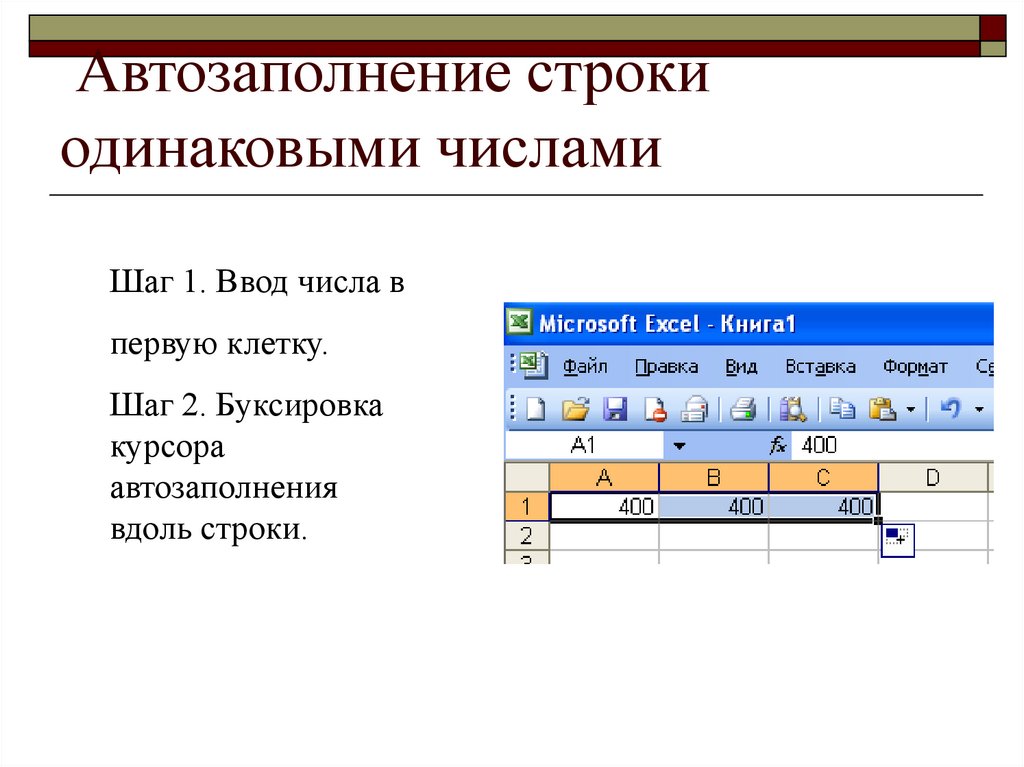Click the fx Insert Function button

[777, 446]
